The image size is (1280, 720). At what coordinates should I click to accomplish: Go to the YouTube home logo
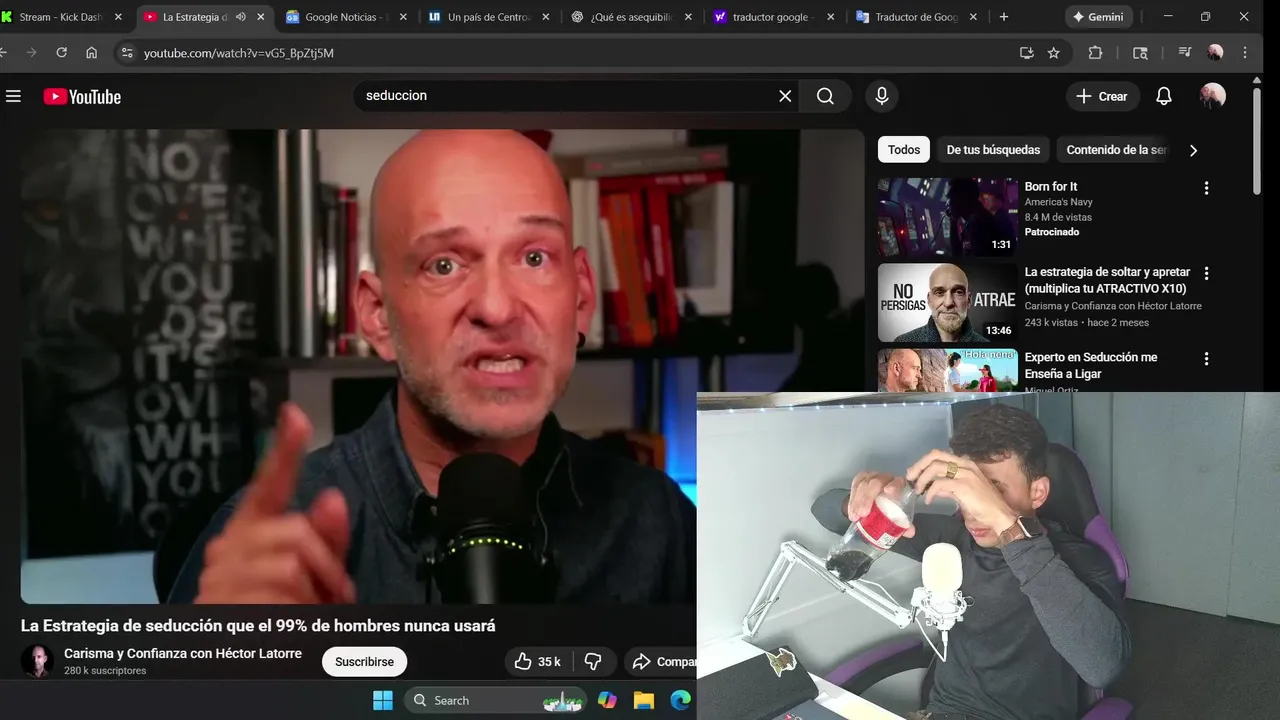[82, 96]
